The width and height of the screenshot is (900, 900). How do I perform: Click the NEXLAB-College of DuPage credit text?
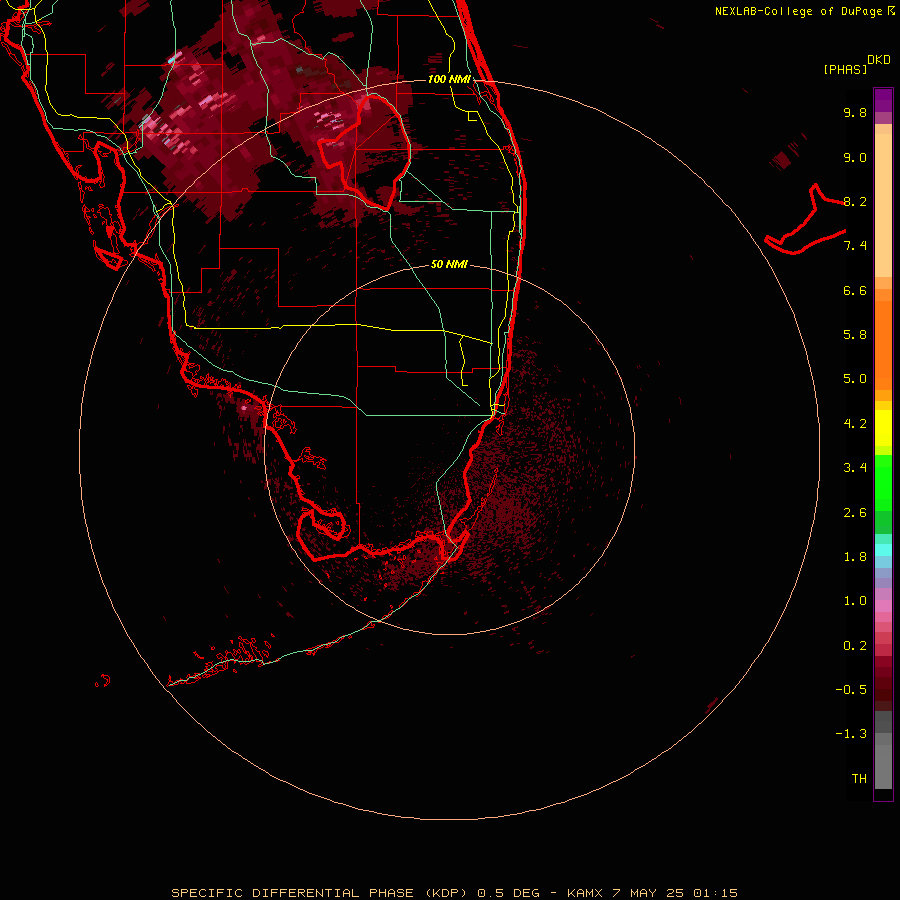click(x=805, y=11)
